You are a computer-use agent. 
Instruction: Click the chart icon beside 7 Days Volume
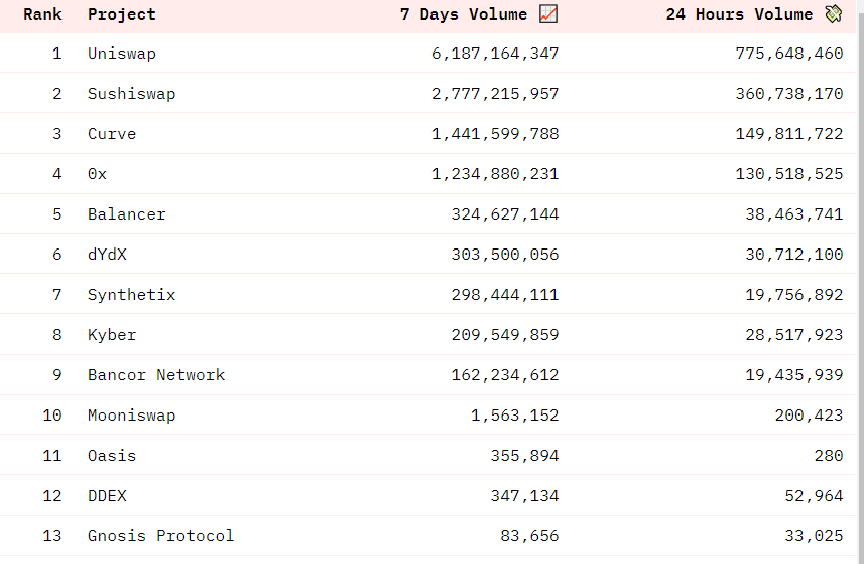pos(548,14)
